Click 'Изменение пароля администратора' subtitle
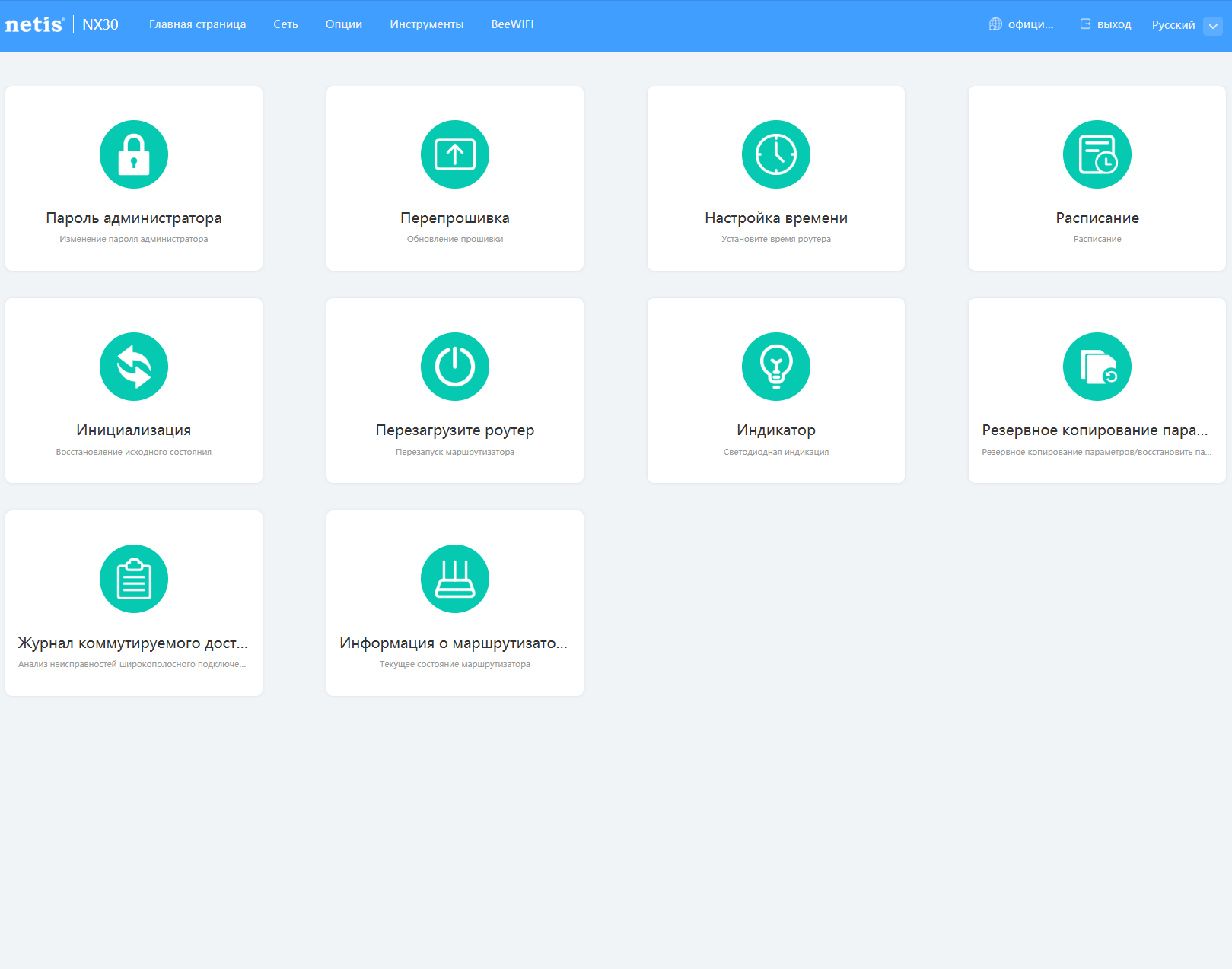The height and width of the screenshot is (969, 1232). (x=134, y=239)
